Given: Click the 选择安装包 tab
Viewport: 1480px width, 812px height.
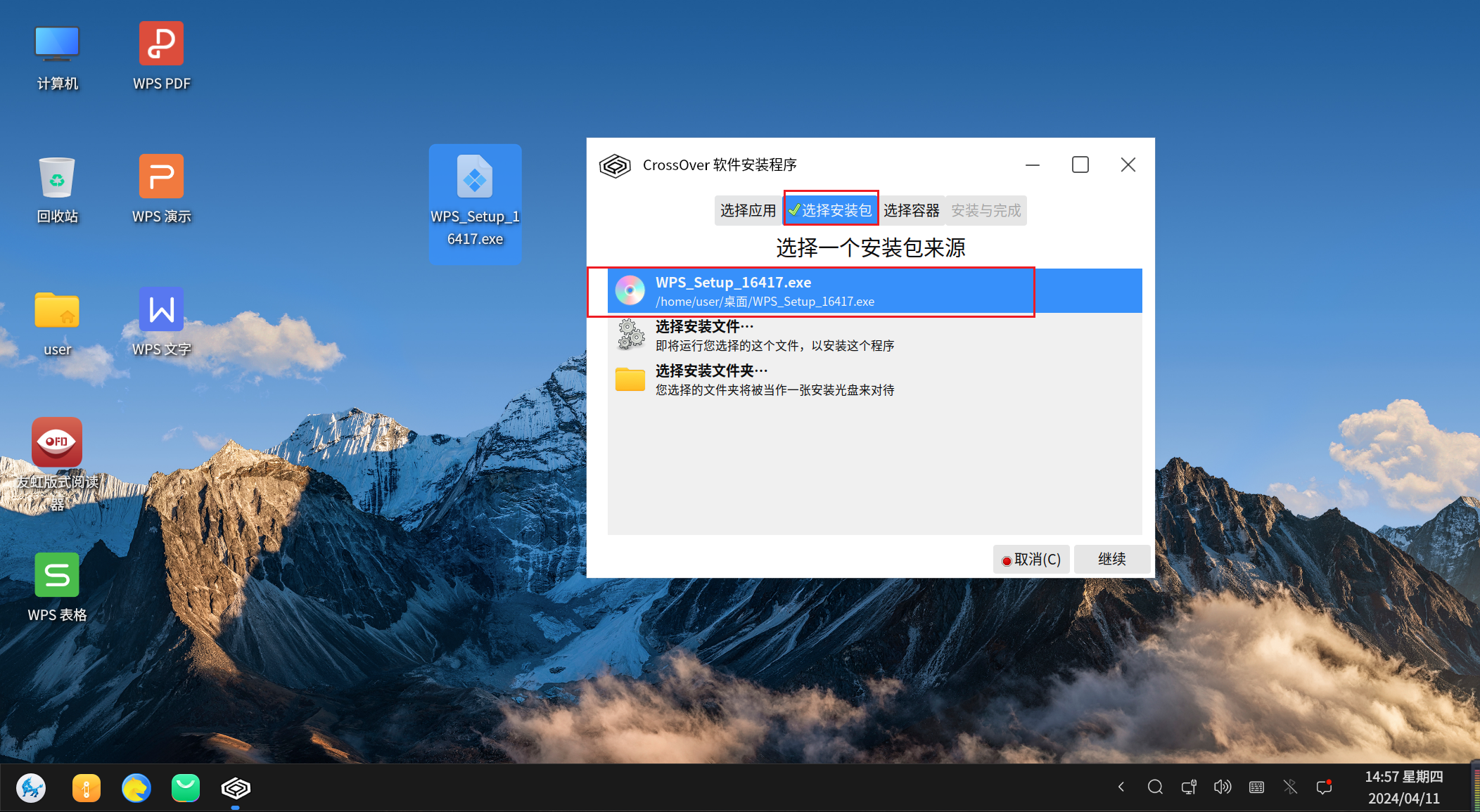Looking at the screenshot, I should (831, 210).
